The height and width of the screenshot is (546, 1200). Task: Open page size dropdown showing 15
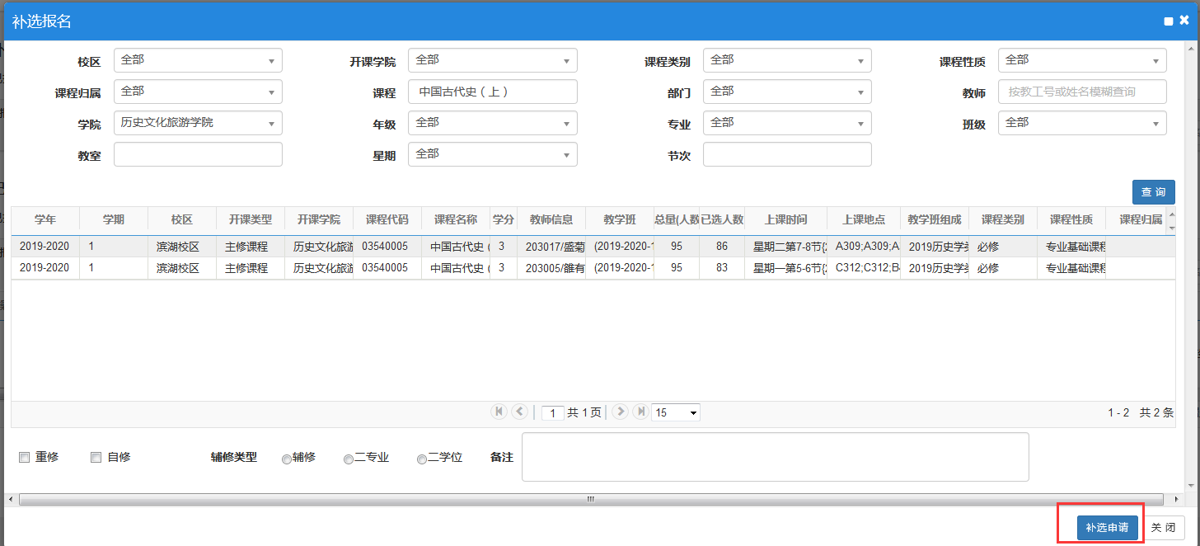[676, 413]
